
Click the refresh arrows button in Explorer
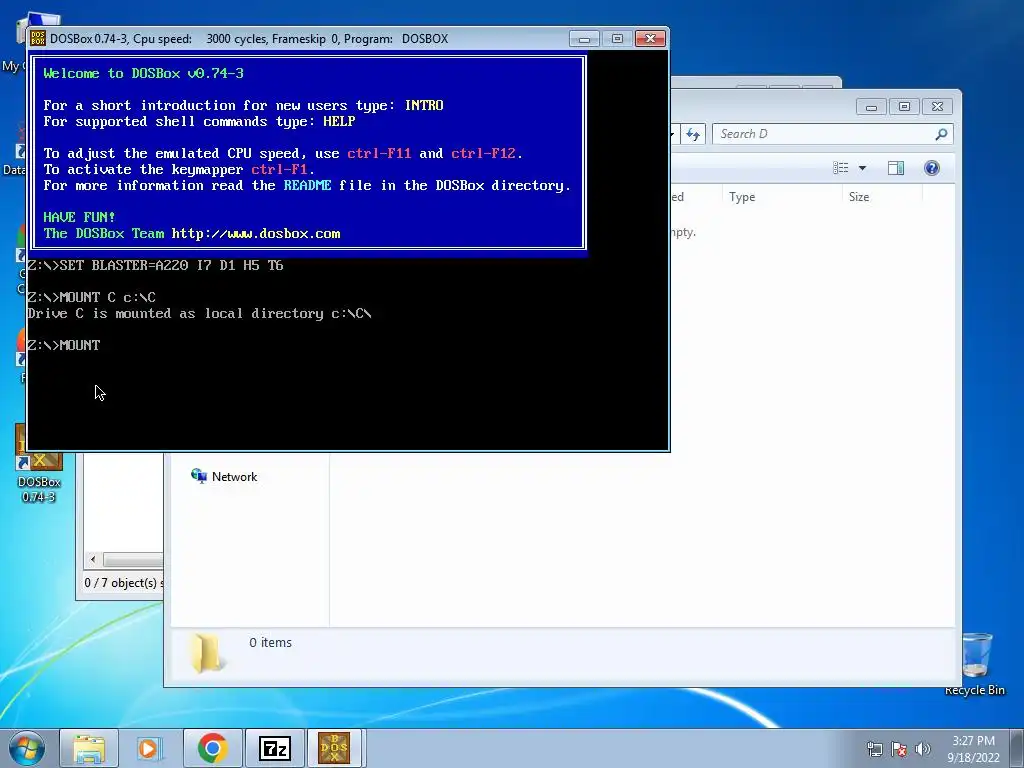[693, 135]
